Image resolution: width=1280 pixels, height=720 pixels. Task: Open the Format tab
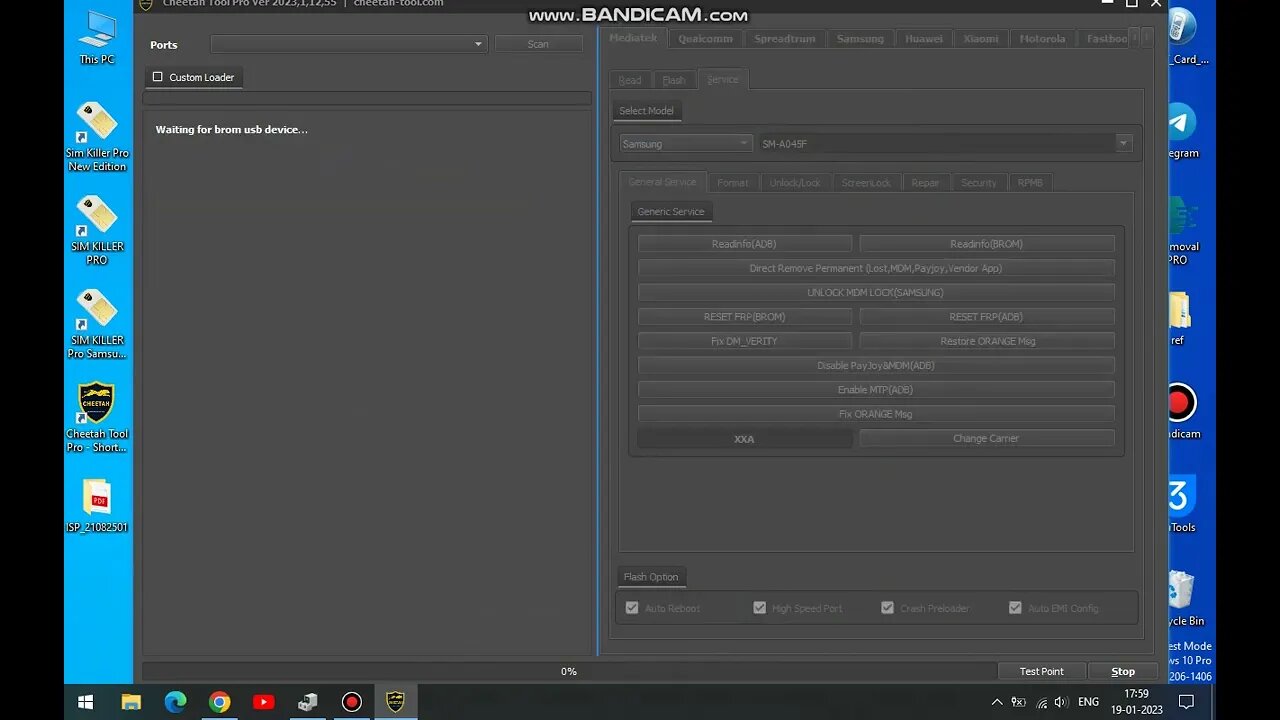tap(732, 182)
